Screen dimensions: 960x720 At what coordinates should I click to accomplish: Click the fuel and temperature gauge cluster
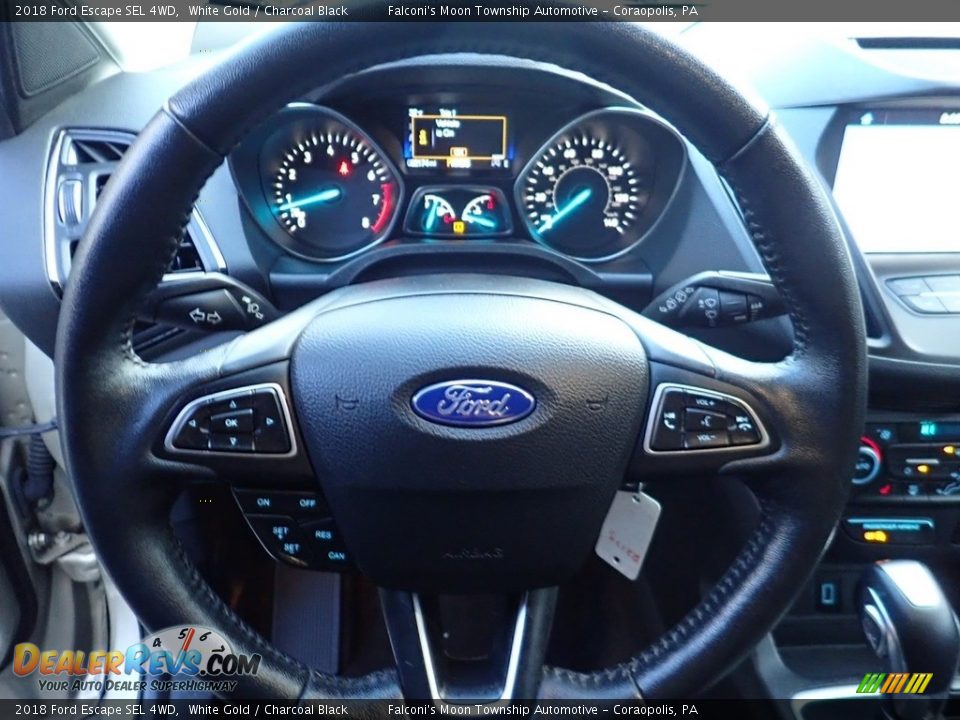coord(459,212)
